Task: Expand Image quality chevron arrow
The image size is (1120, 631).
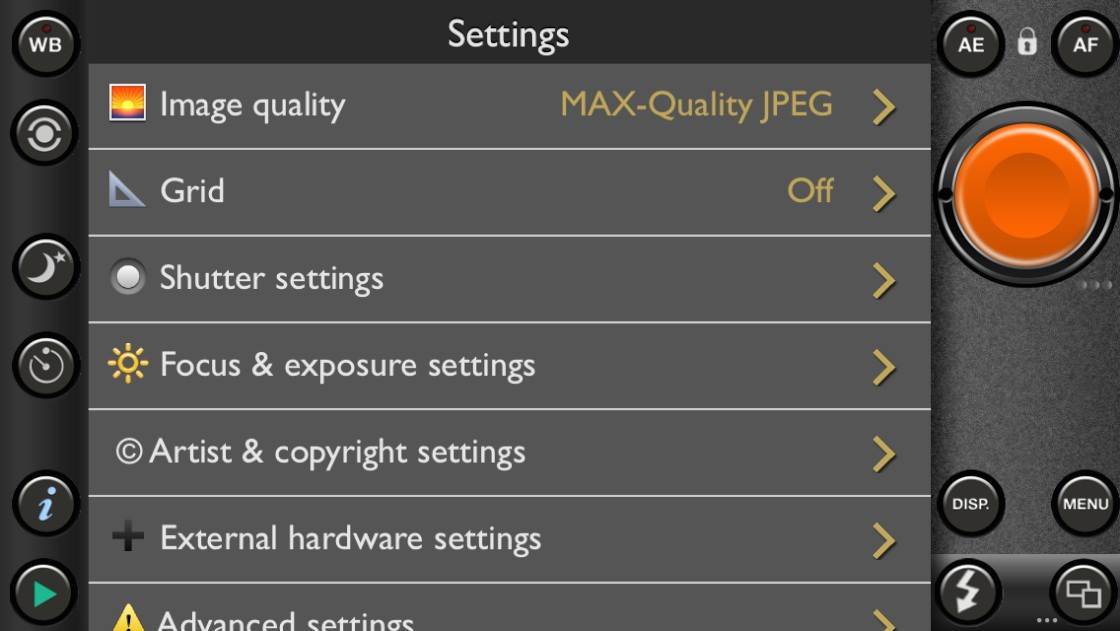Action: pos(884,106)
